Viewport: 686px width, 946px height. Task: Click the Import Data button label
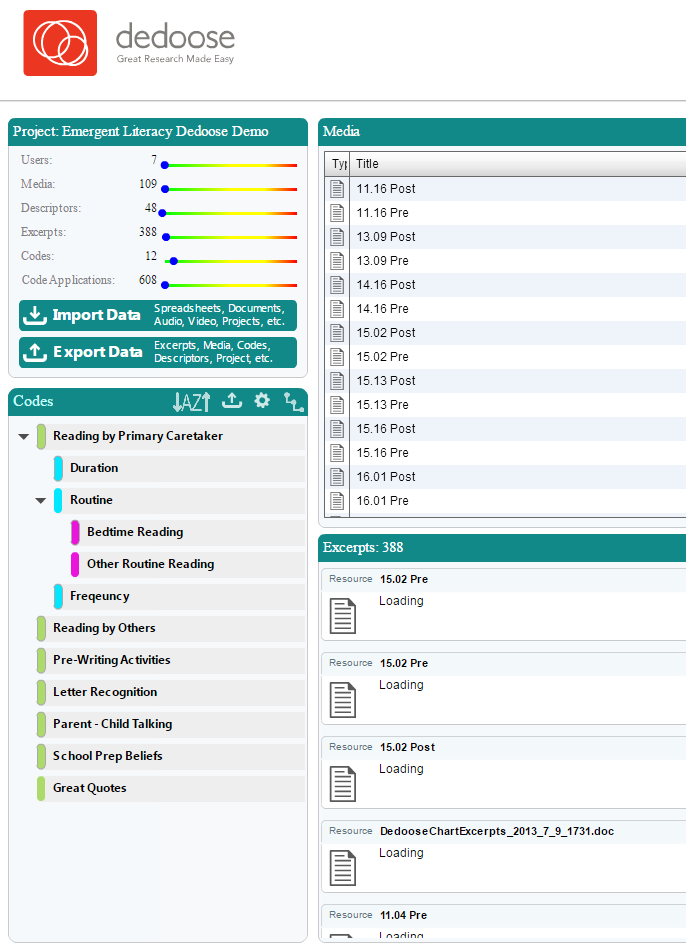tap(97, 315)
